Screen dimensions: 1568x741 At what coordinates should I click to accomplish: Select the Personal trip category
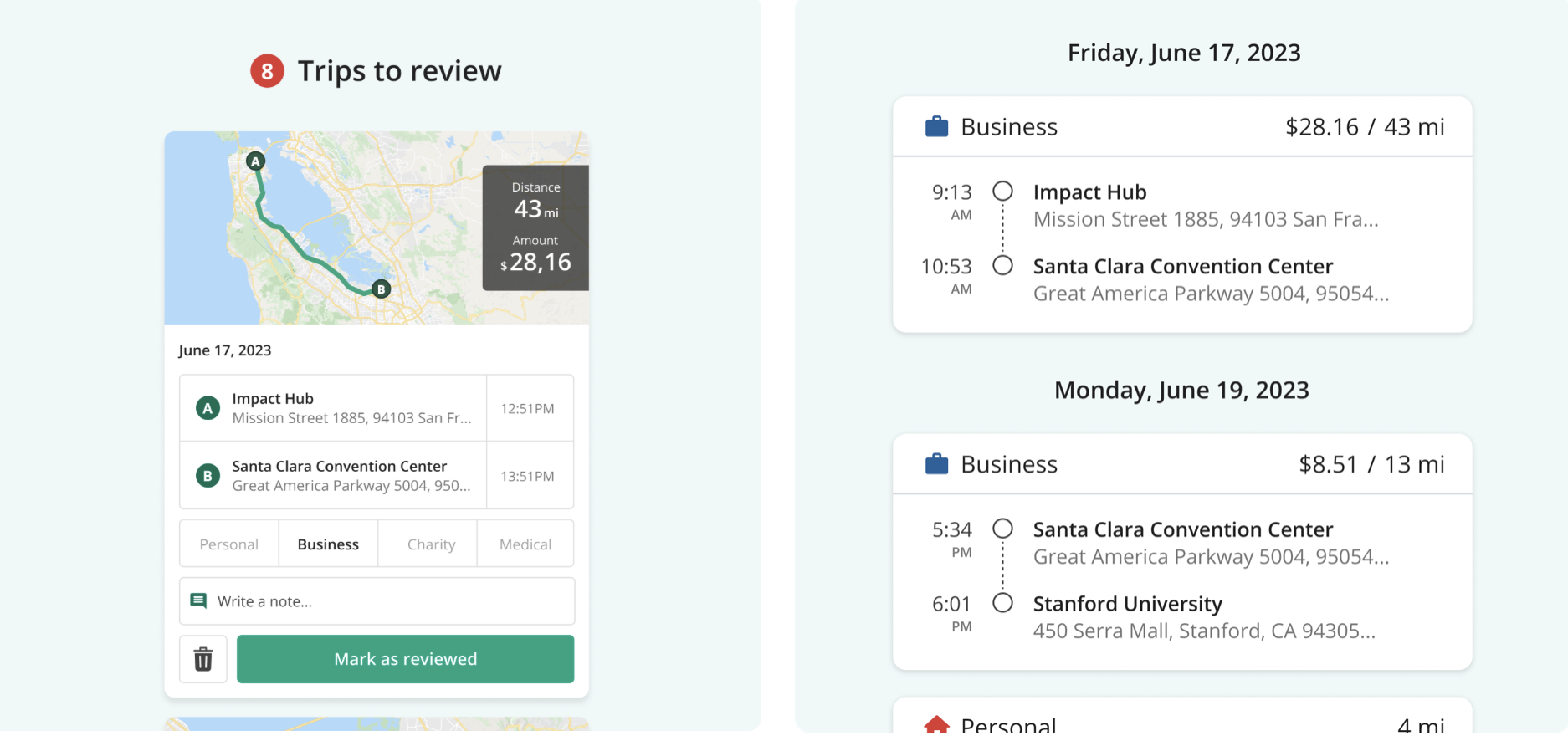(x=228, y=544)
